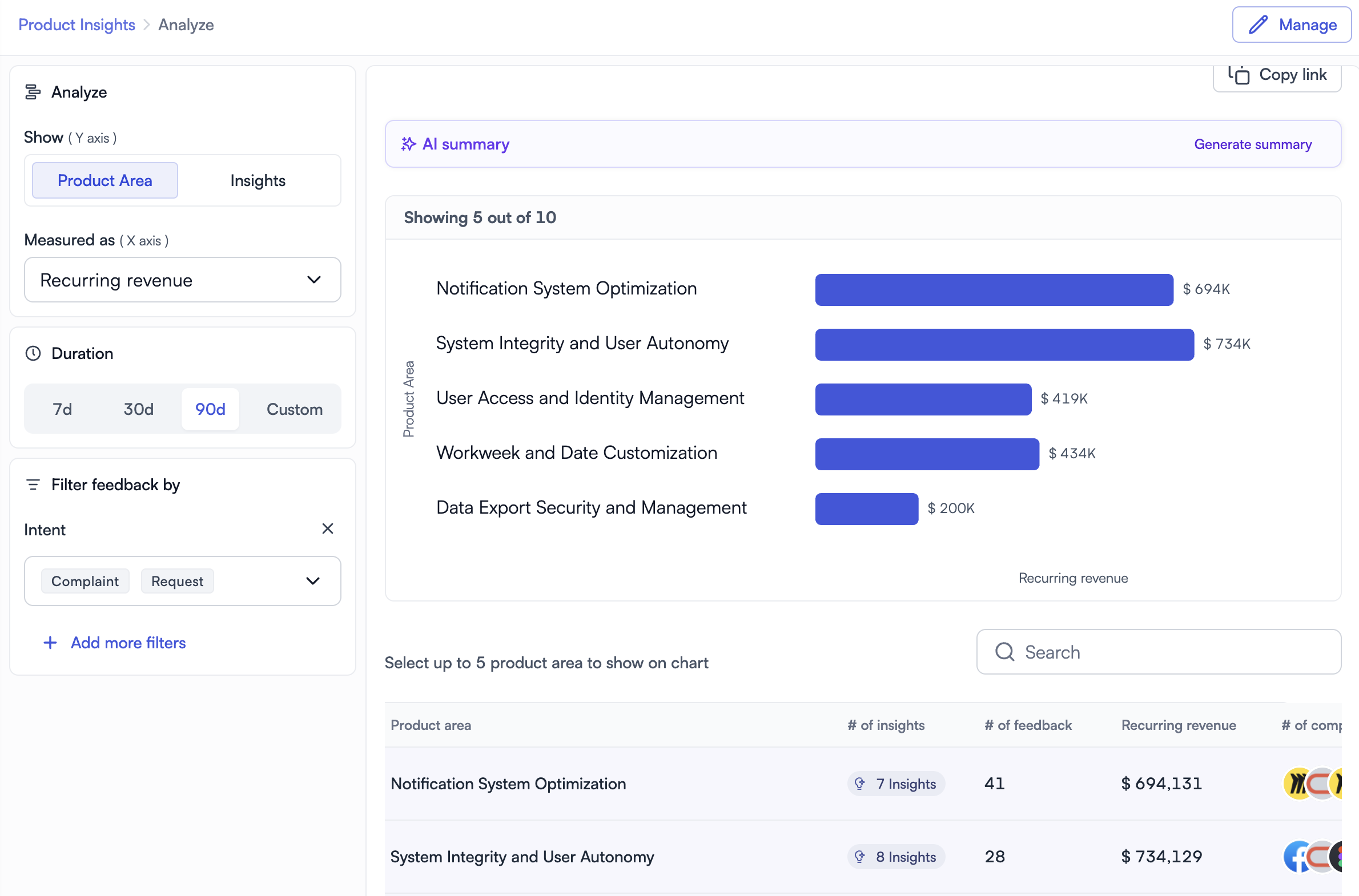Click the 8 Insights badge
The height and width of the screenshot is (896, 1359).
click(x=896, y=857)
